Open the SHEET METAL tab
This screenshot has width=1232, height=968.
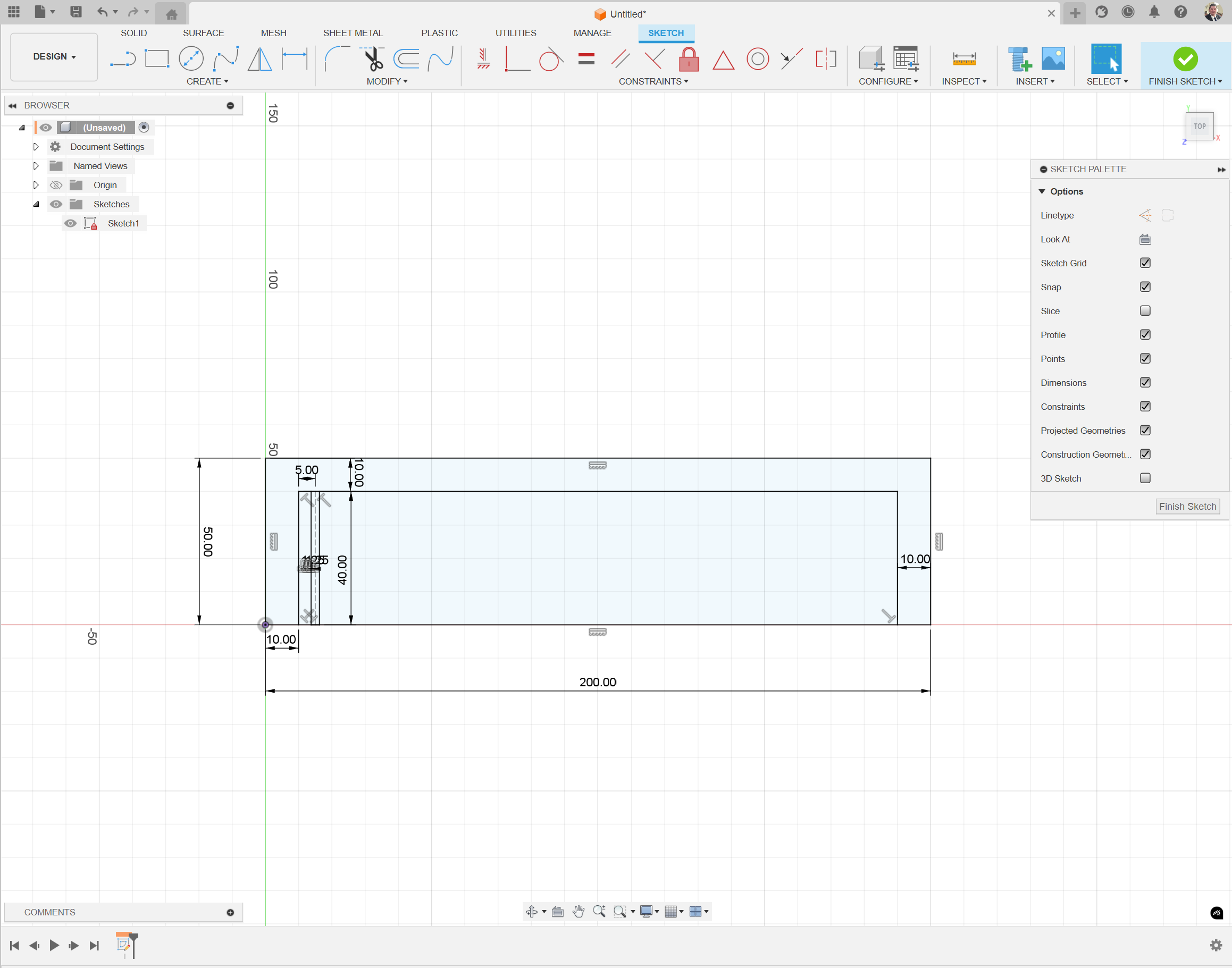tap(353, 33)
